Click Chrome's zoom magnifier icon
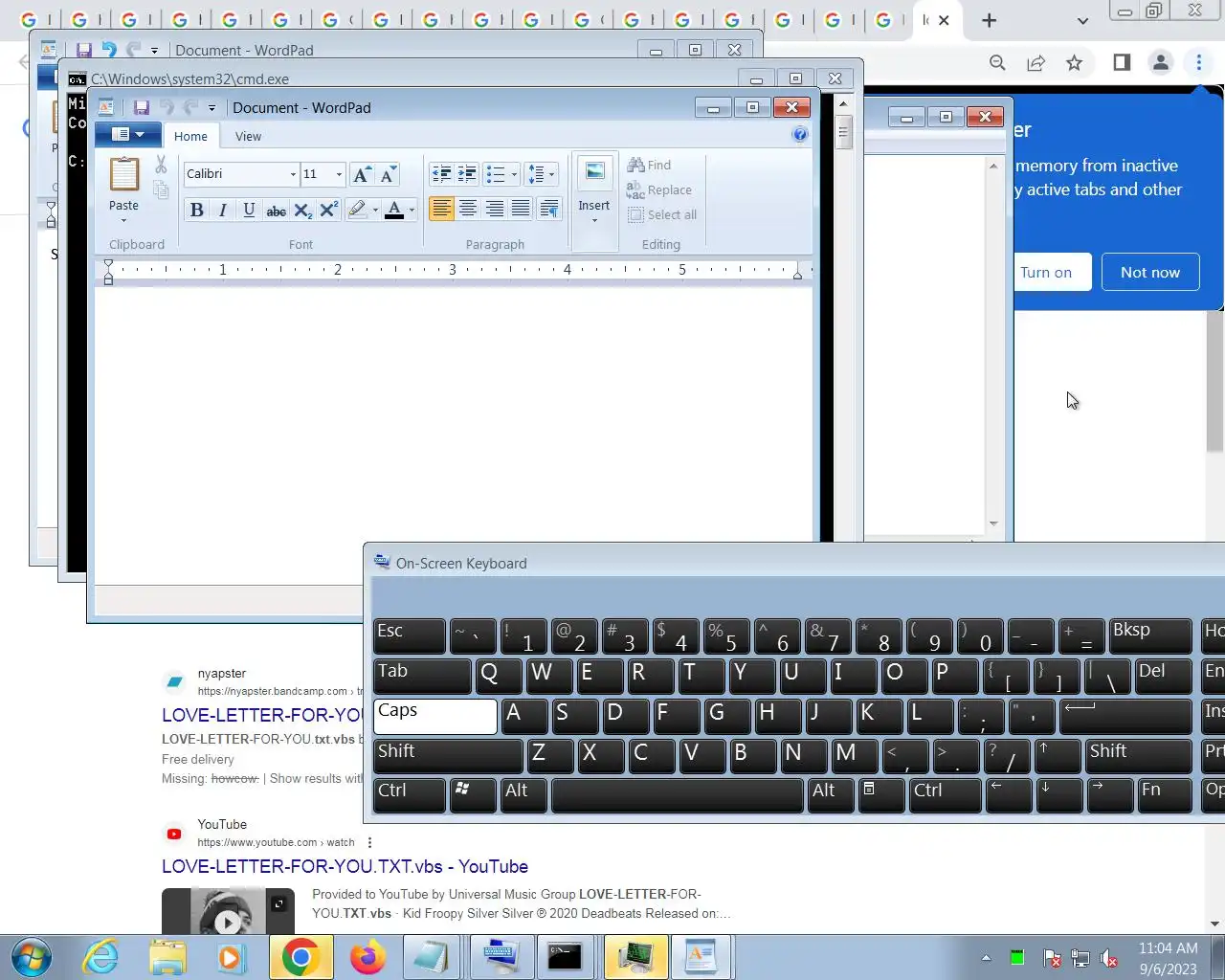1225x980 pixels. (997, 63)
